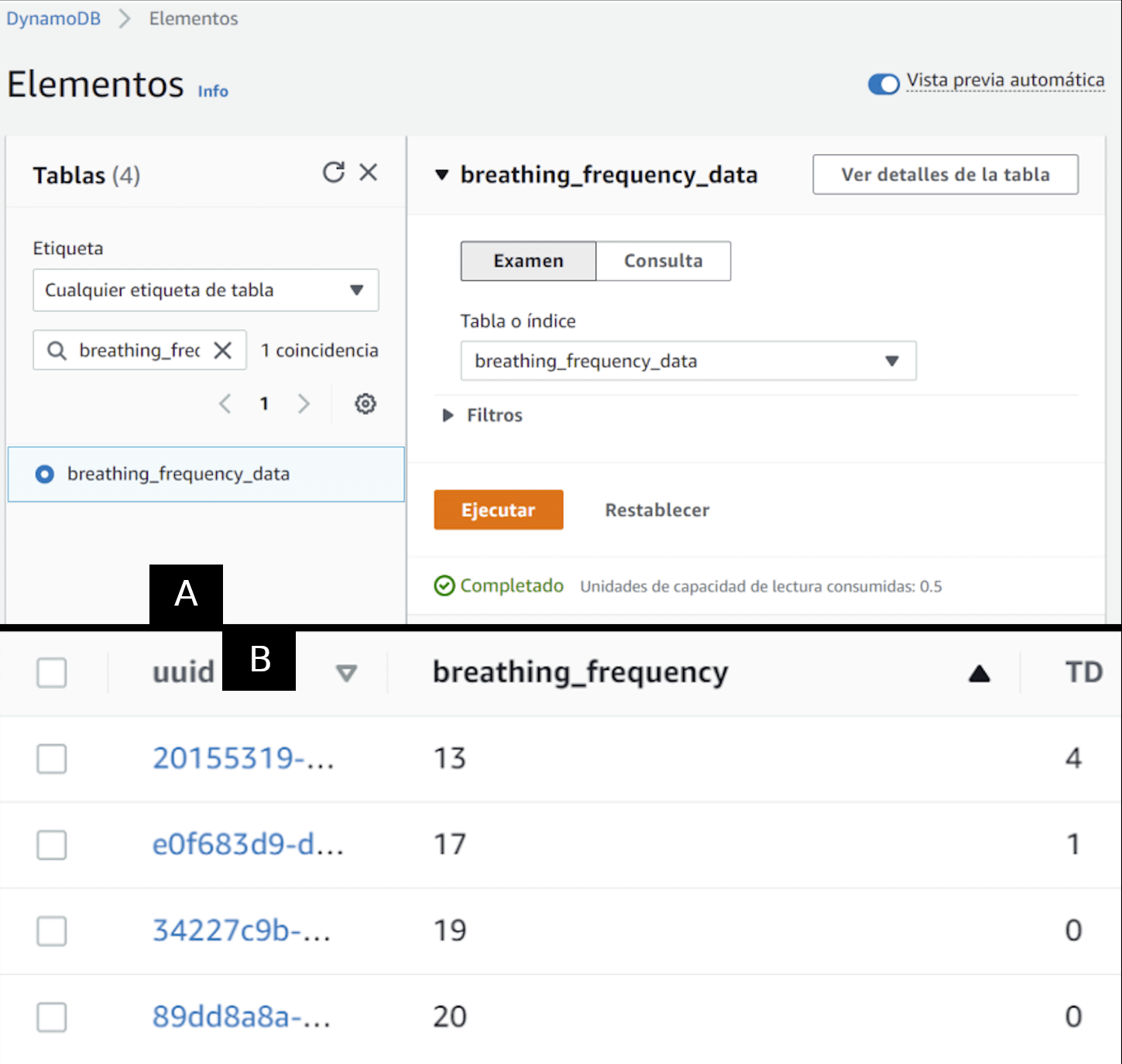Open item 34227c9b uuid link
The image size is (1122, 1064).
(x=242, y=930)
